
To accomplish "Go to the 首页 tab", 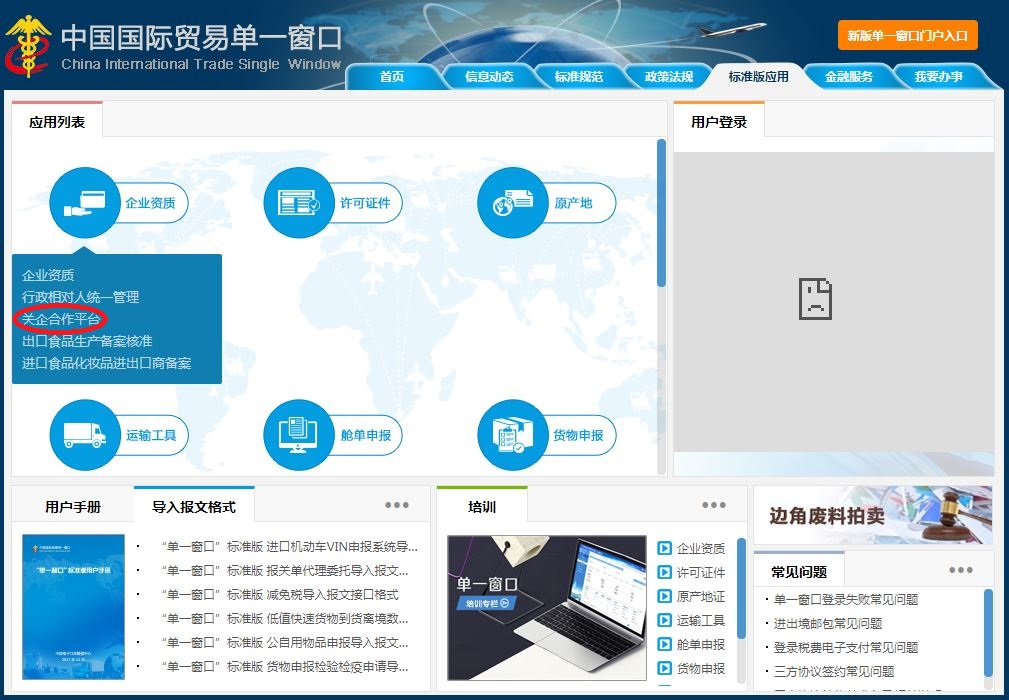I will click(x=392, y=77).
